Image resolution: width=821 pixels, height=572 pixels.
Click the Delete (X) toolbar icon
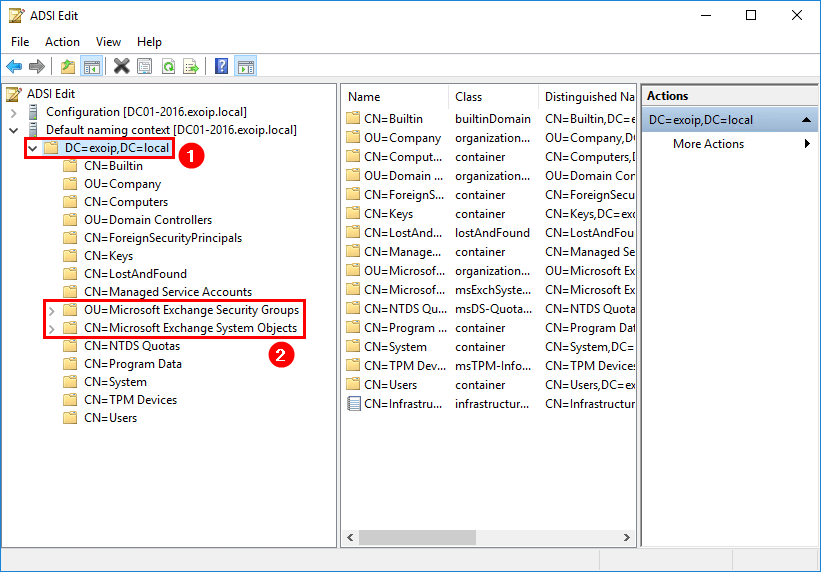coord(121,67)
